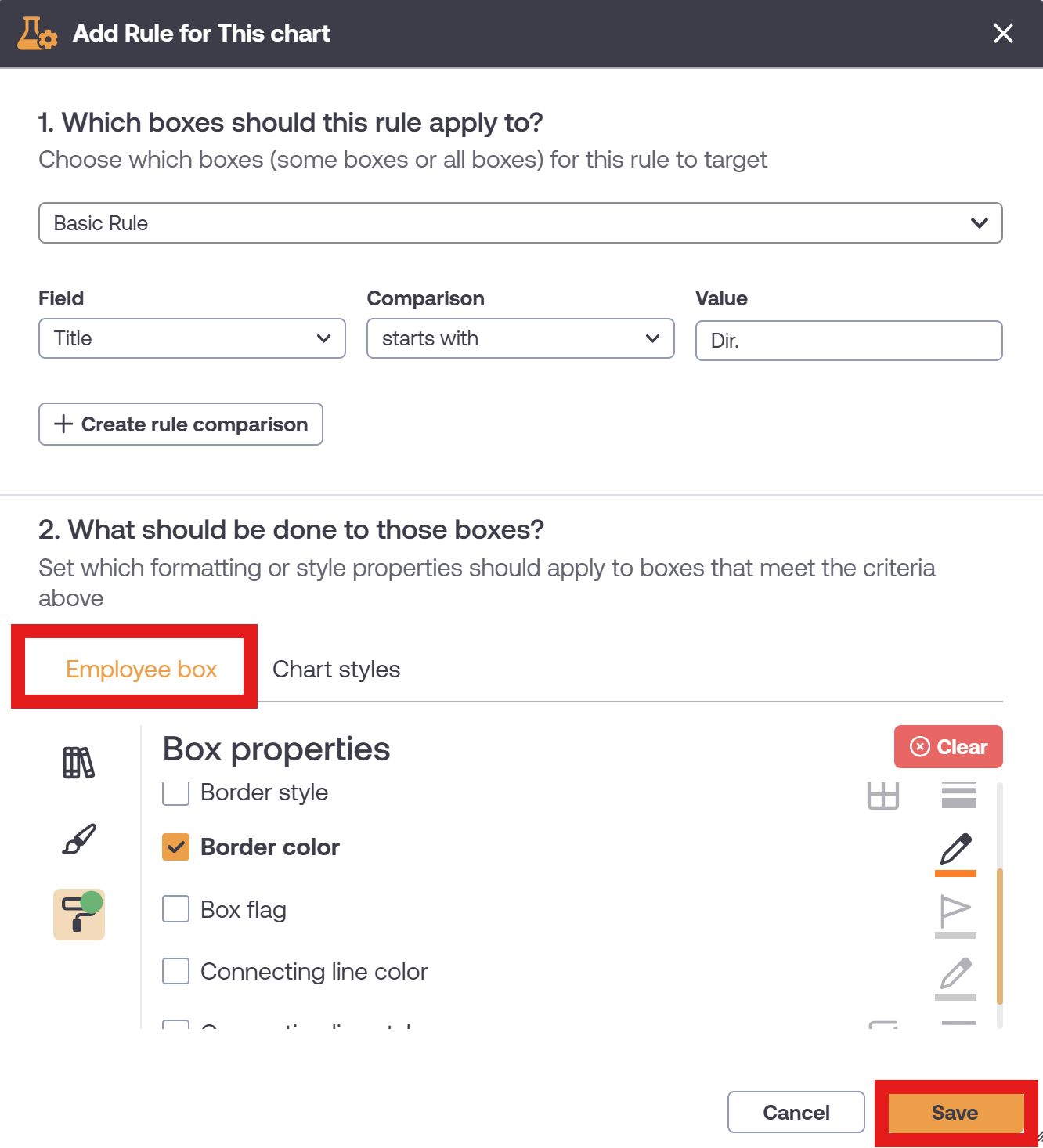Enable the Border style checkbox
The width and height of the screenshot is (1043, 1148).
(175, 792)
